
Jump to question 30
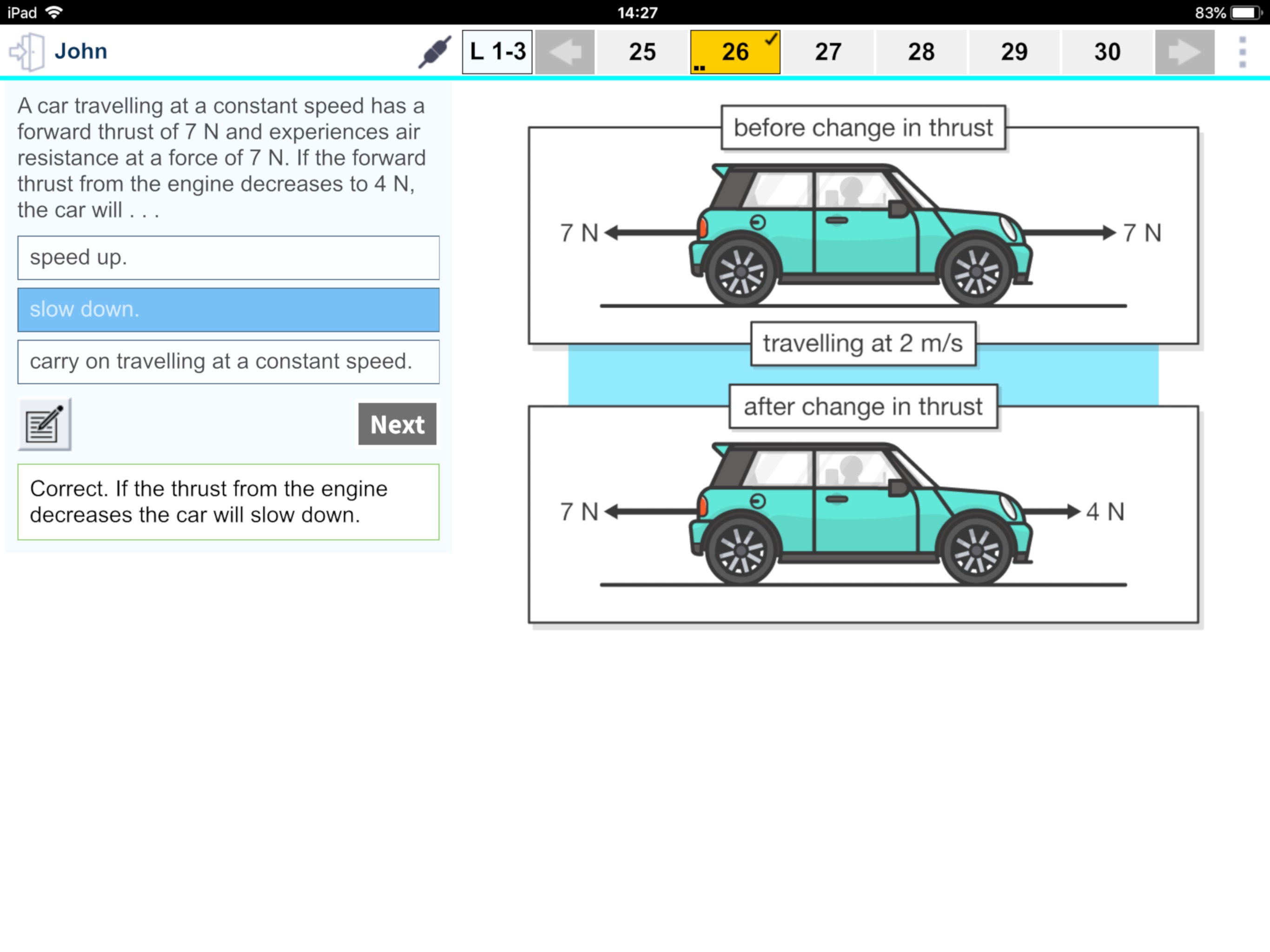point(1107,52)
